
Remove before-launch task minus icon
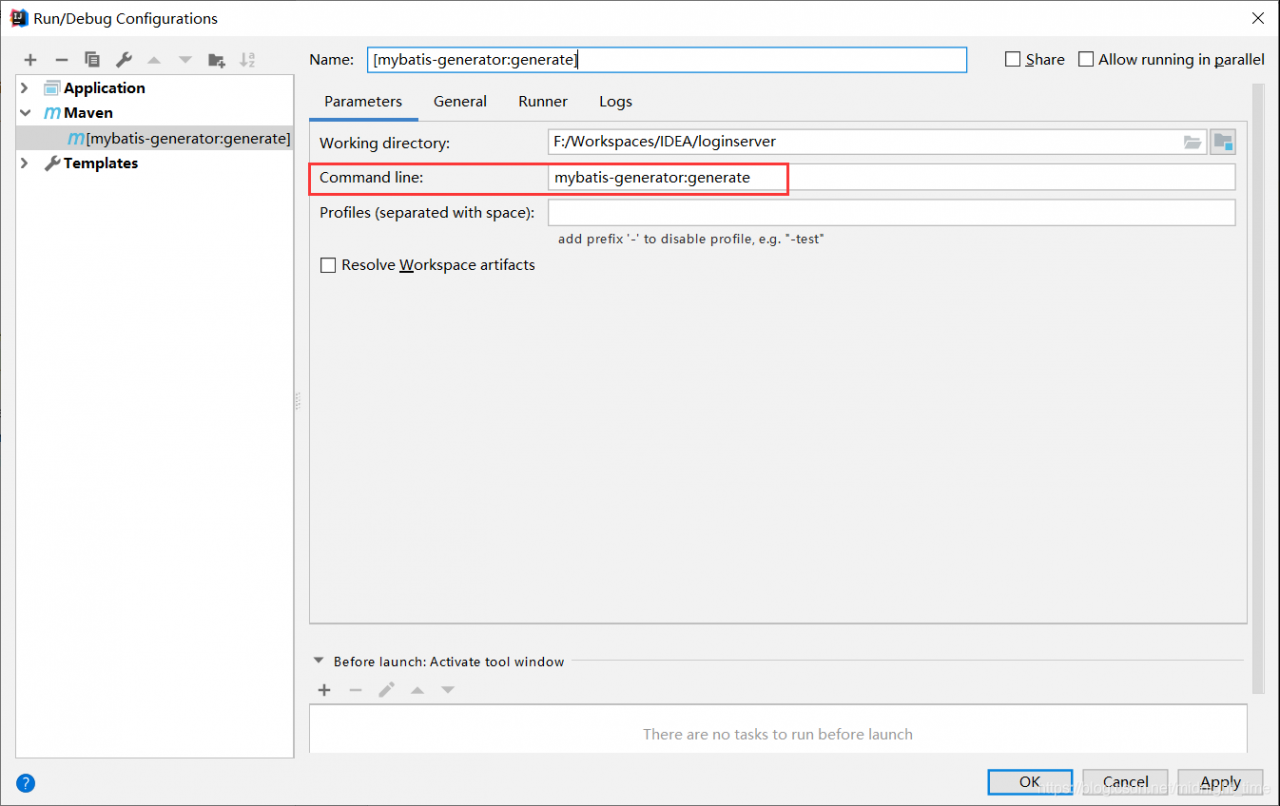coord(355,690)
